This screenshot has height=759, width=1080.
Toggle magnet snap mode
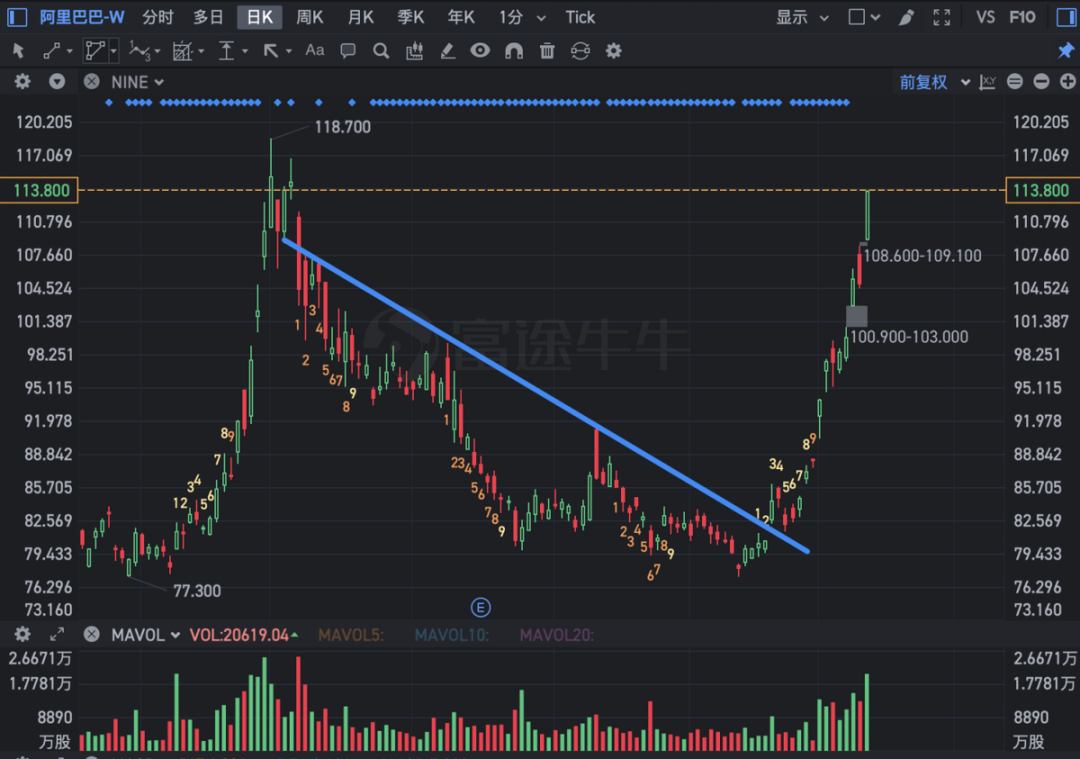pyautogui.click(x=514, y=51)
